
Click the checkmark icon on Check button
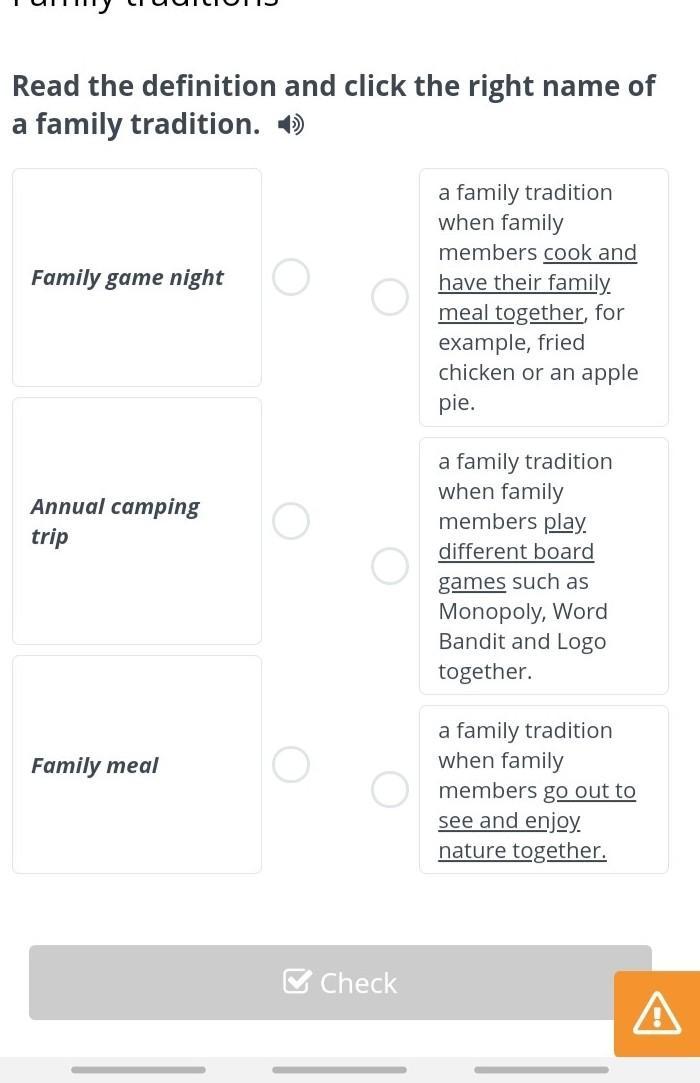coord(297,983)
